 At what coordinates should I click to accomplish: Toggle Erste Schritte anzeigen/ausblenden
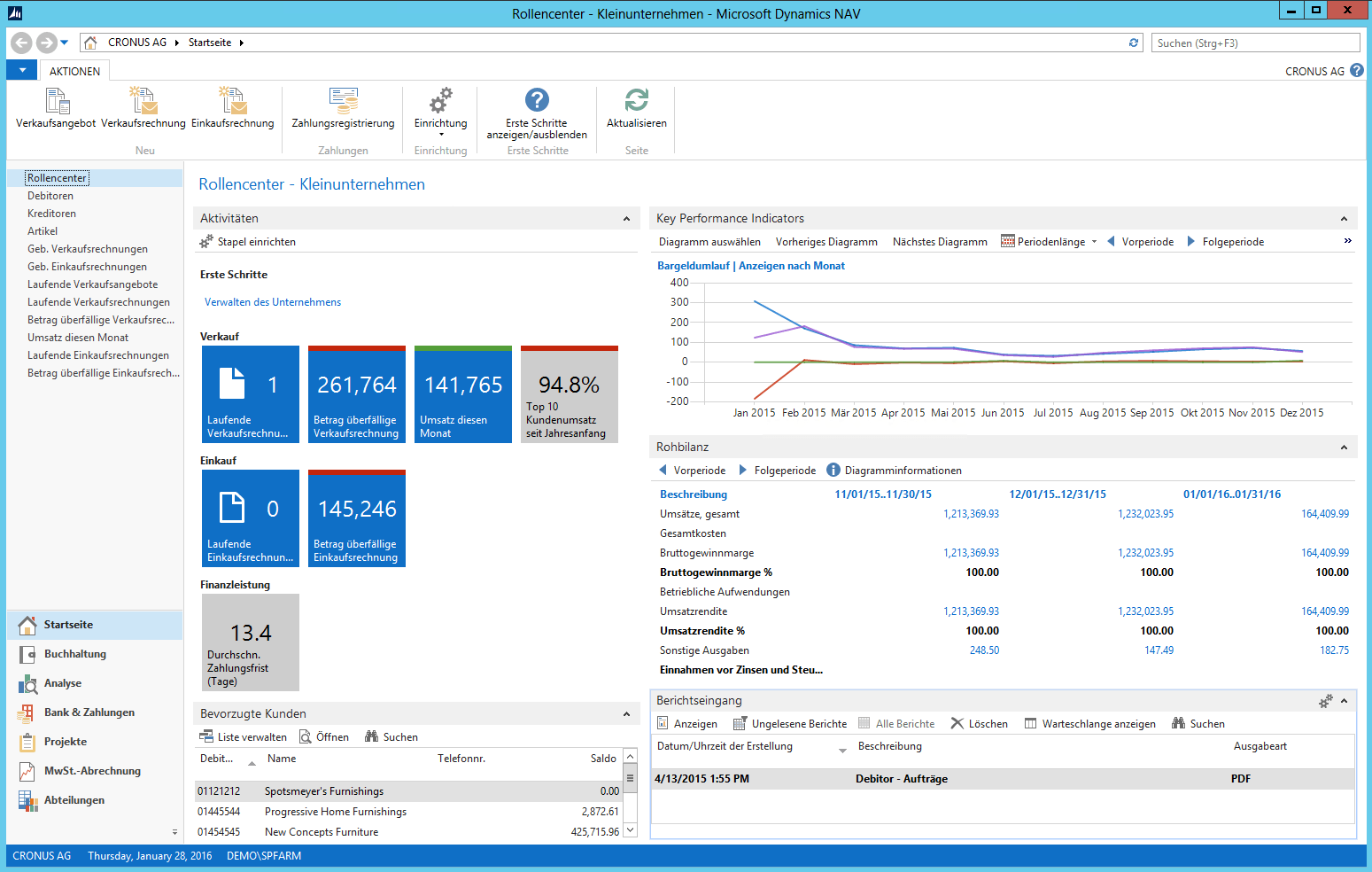537,113
